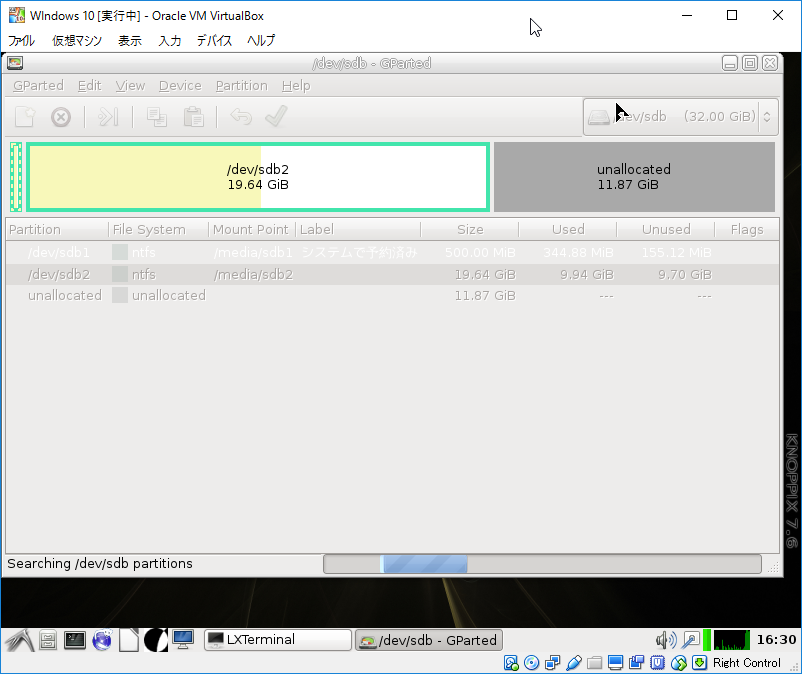This screenshot has width=802, height=674.
Task: Open the VirtualBox デバイス menu
Action: pos(214,40)
